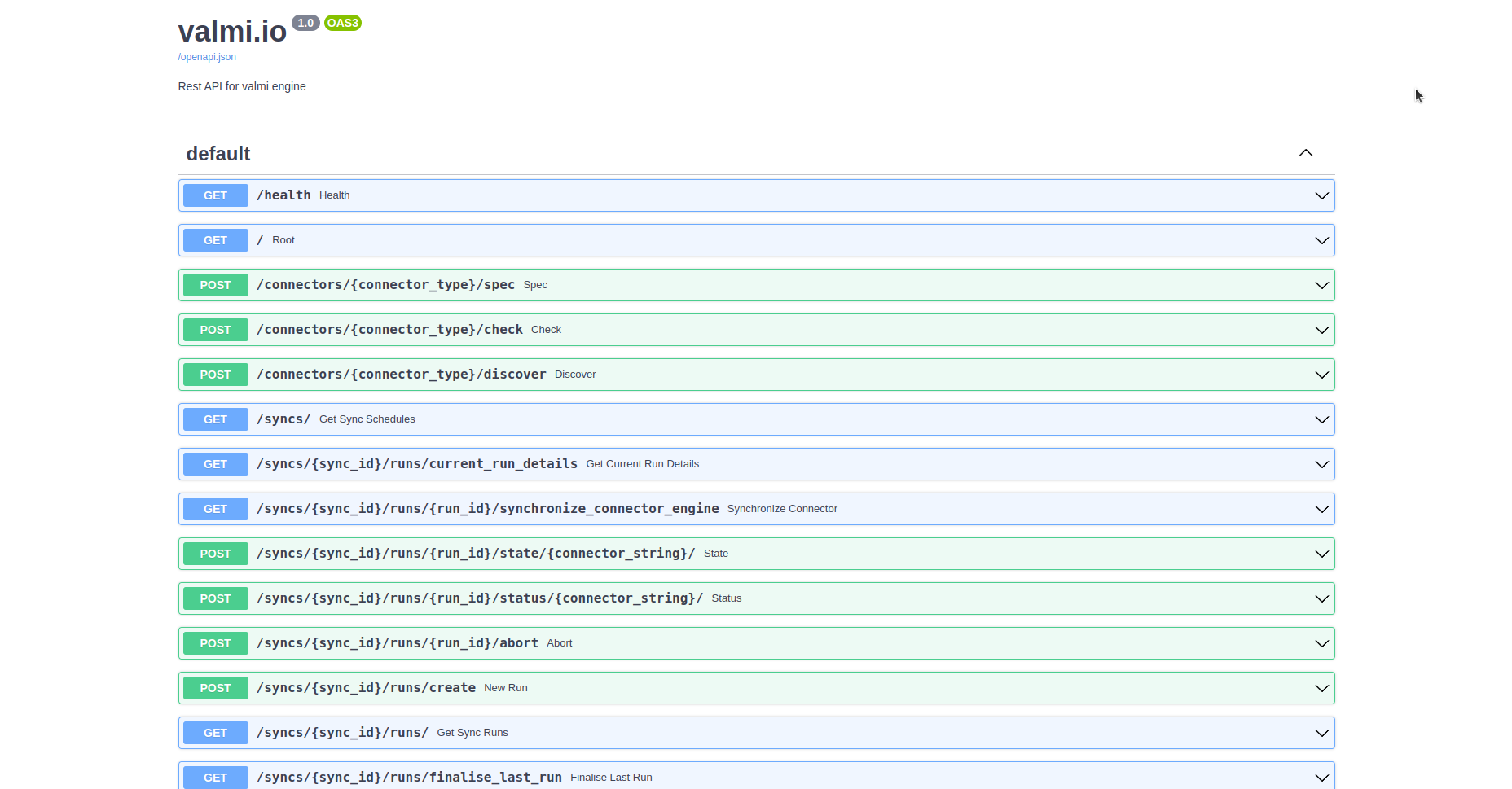Open the state/{connector_string}/ endpoint path

(476, 554)
